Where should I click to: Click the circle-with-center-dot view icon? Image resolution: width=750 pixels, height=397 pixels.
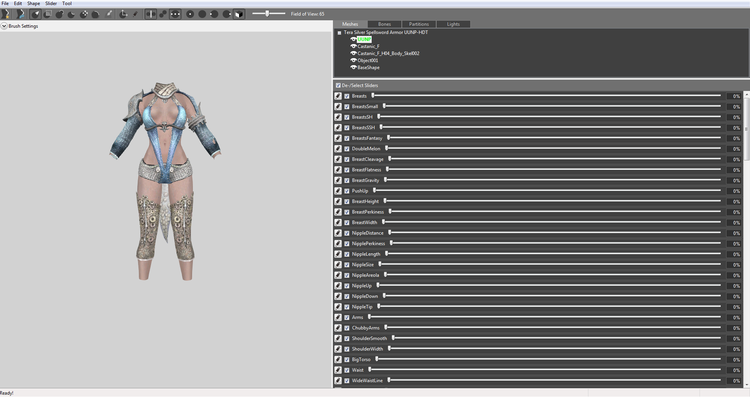tap(190, 14)
